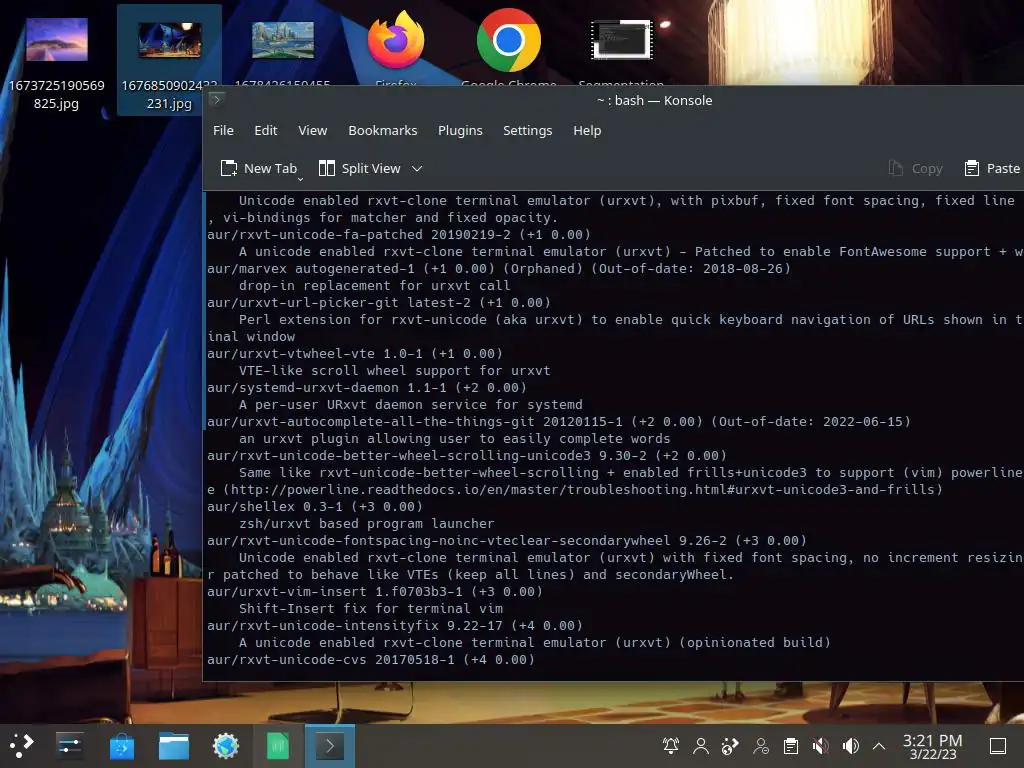Expand the New Tab profile dropdown arrow
This screenshot has width=1024, height=768.
(x=300, y=178)
